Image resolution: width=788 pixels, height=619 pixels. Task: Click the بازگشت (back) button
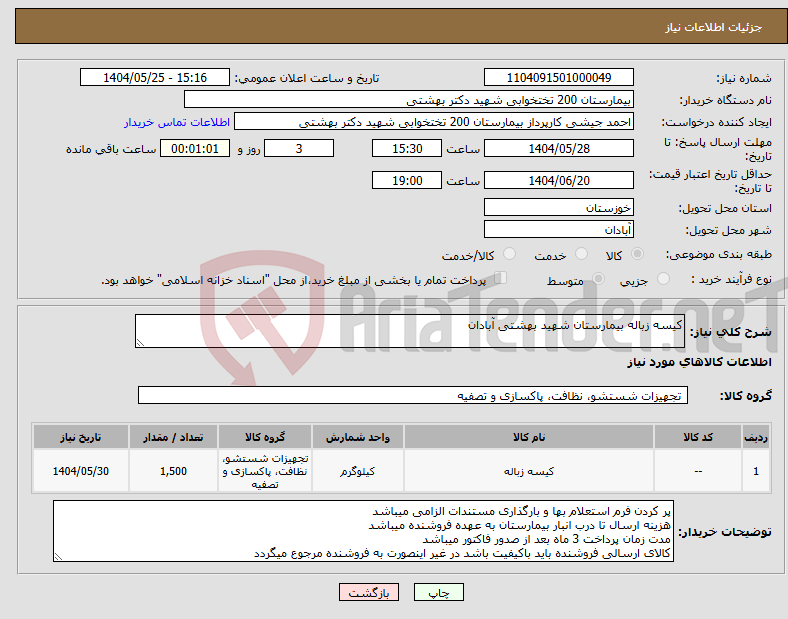point(369,592)
